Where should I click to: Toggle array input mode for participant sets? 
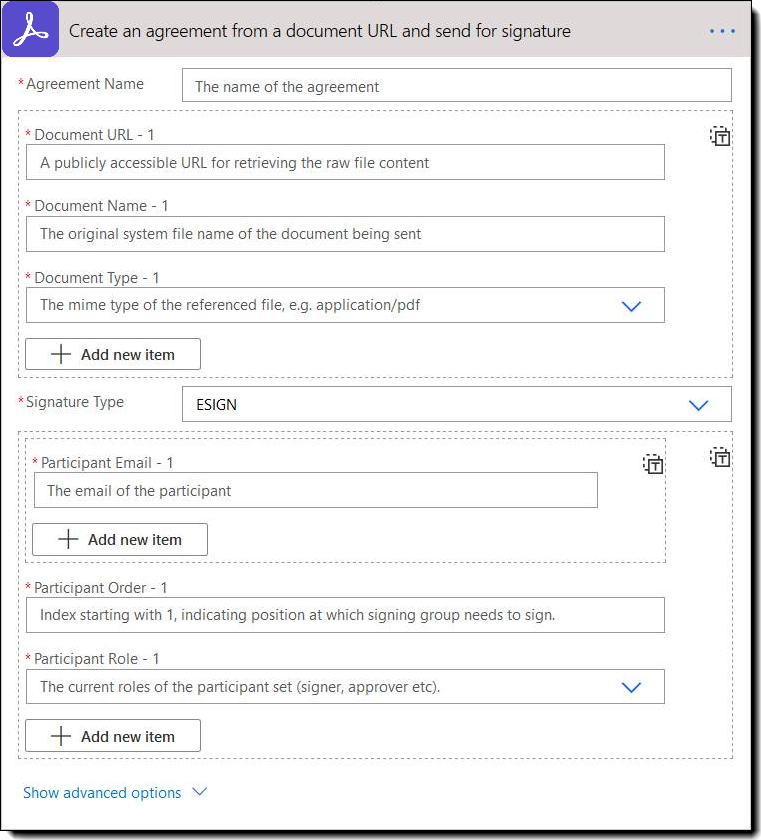click(x=720, y=458)
